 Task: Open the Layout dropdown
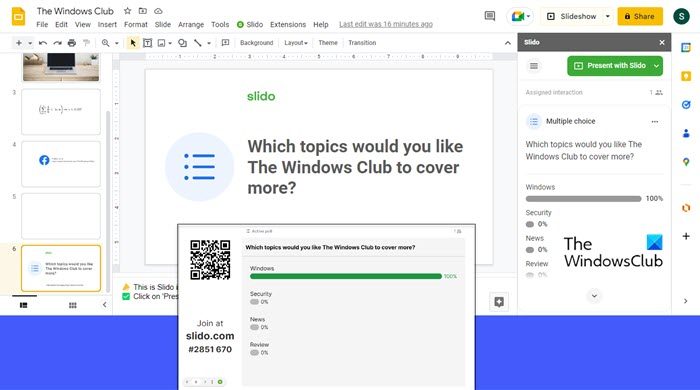pos(296,43)
